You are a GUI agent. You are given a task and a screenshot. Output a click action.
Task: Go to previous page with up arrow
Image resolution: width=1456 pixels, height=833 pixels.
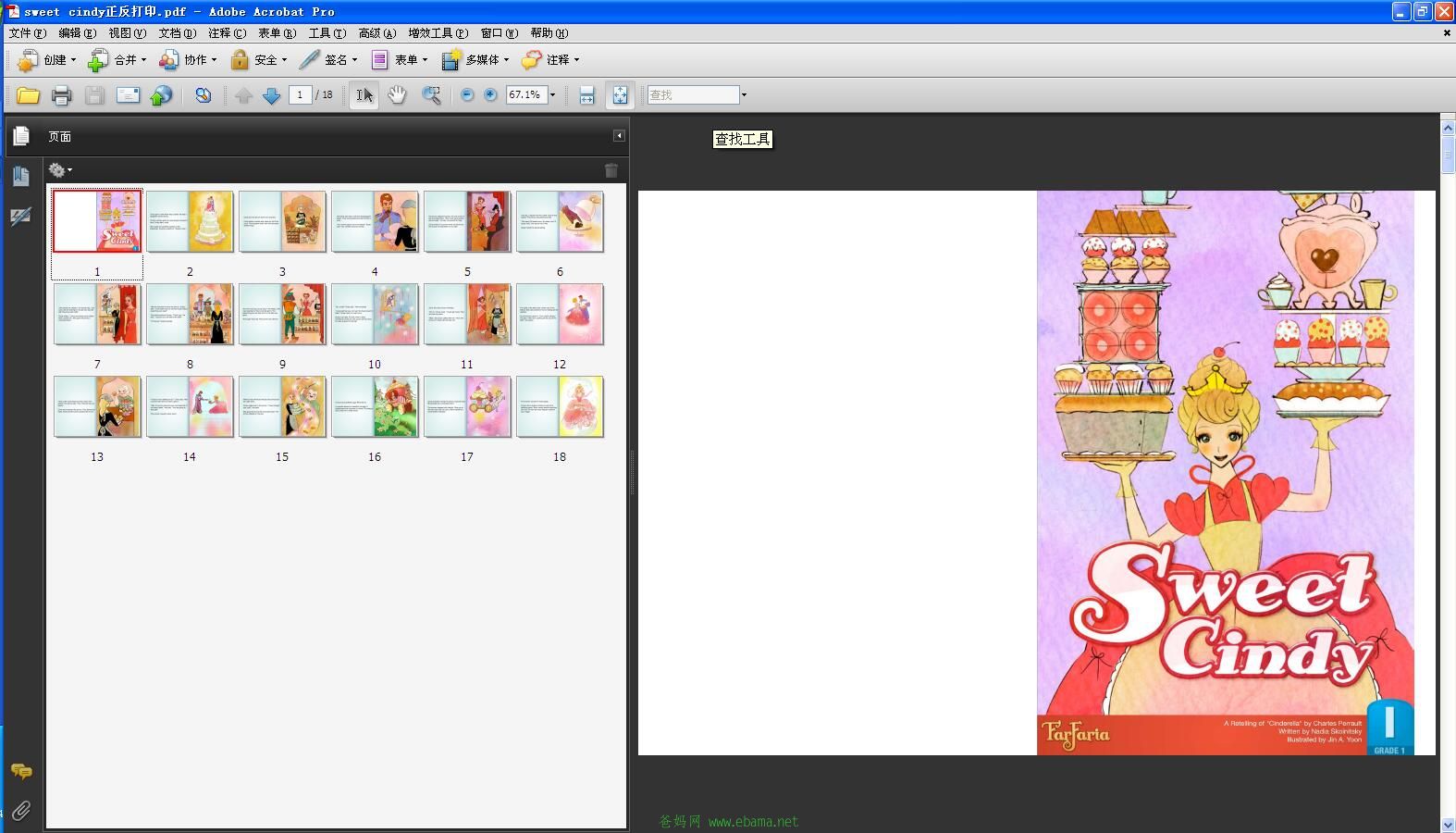point(243,94)
